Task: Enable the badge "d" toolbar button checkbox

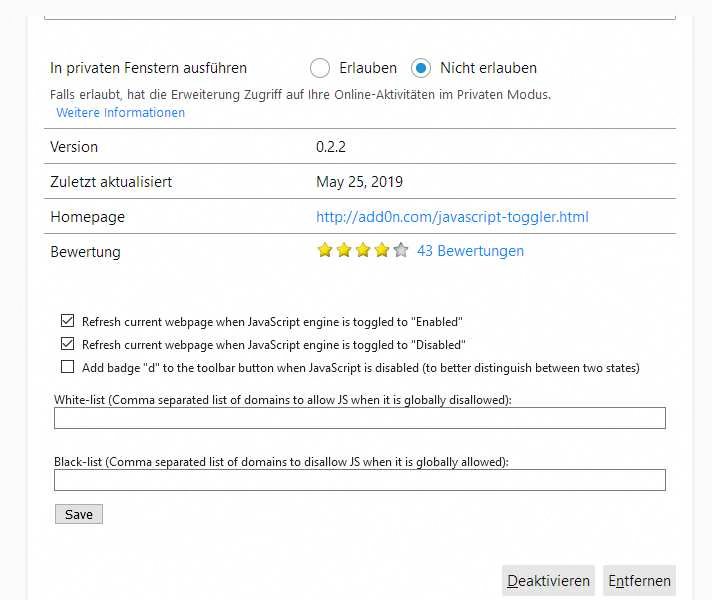Action: click(x=67, y=367)
